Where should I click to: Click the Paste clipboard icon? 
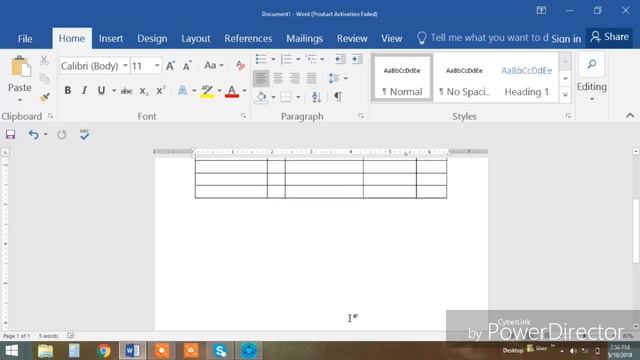click(20, 67)
